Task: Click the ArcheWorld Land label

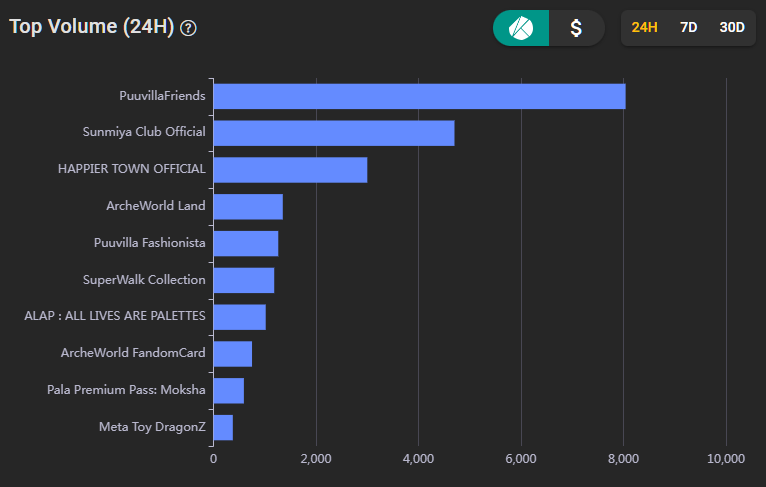Action: pyautogui.click(x=156, y=206)
